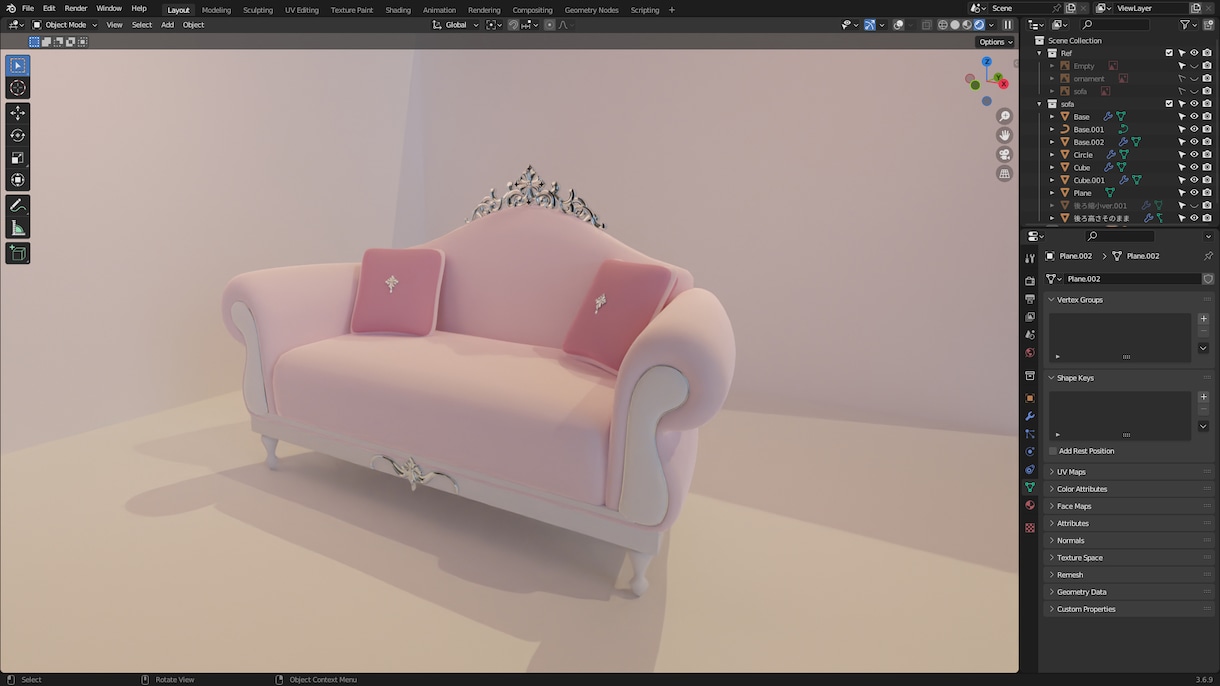Screen dimensions: 1220x686
Task: Switch to Geometry Nodes workspace
Action: tap(592, 10)
